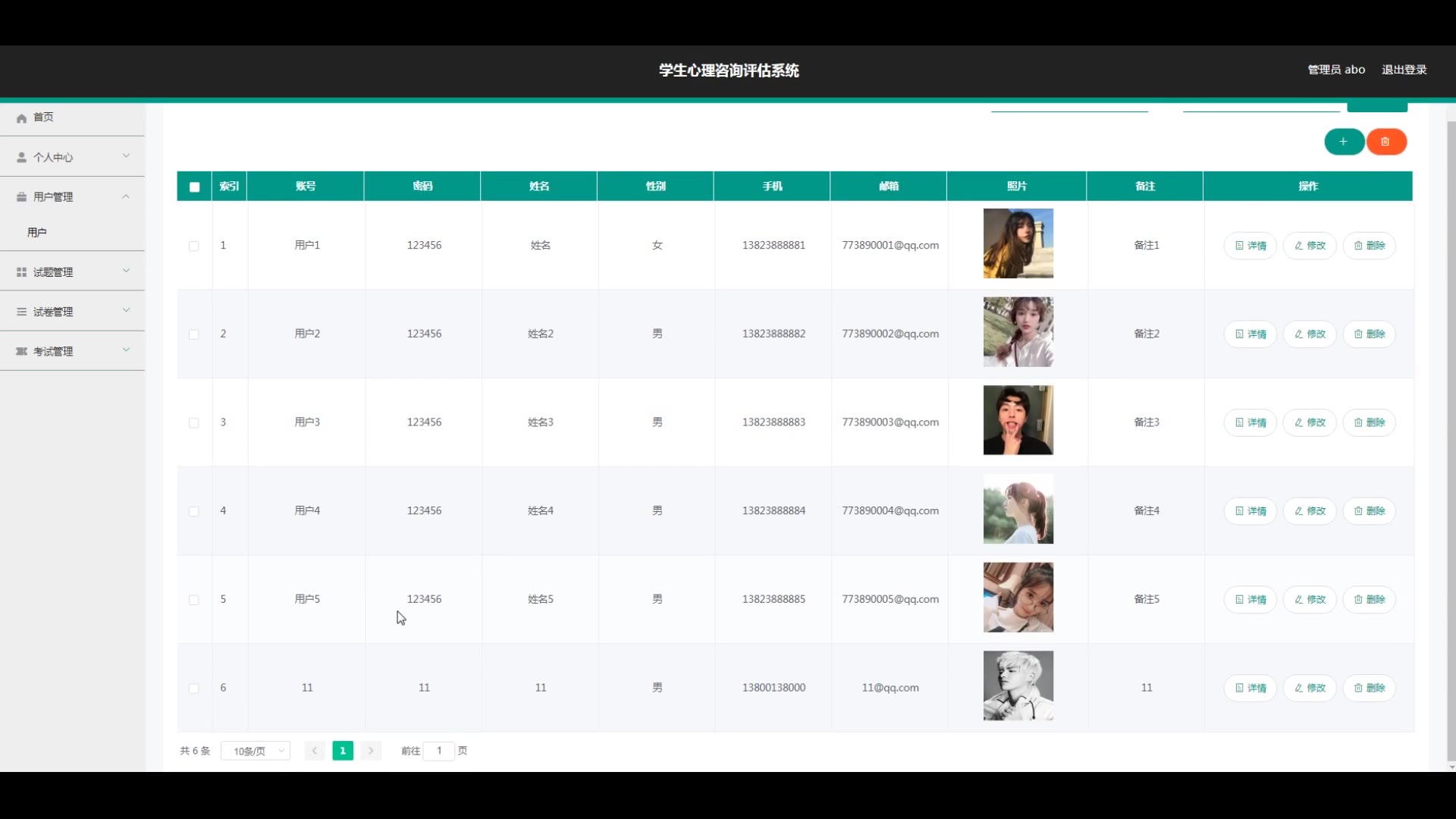The image size is (1456, 819).
Task: Click the person icon beside 个人中心
Action: [x=21, y=158]
